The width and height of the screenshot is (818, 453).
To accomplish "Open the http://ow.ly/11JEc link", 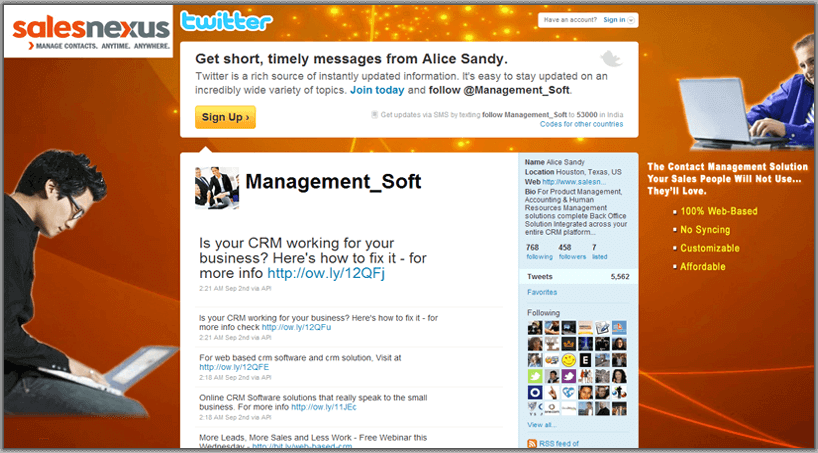I will (324, 407).
